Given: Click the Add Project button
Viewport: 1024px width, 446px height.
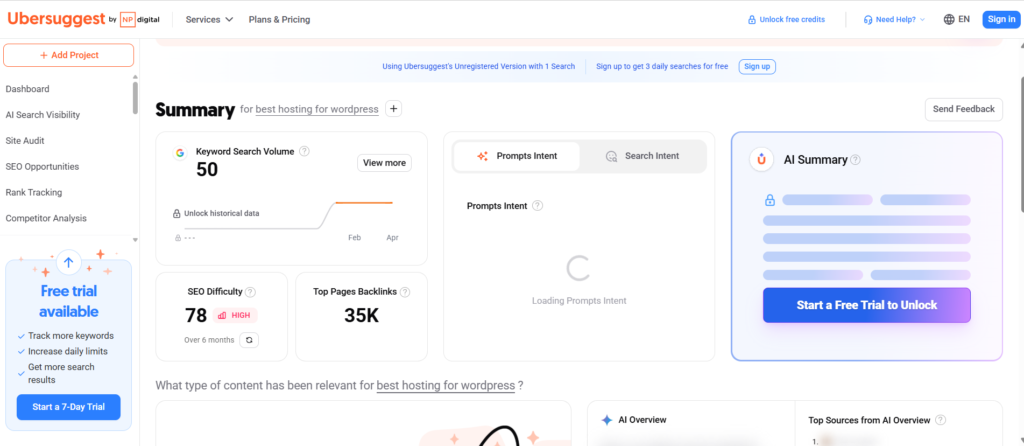Looking at the screenshot, I should [x=69, y=56].
